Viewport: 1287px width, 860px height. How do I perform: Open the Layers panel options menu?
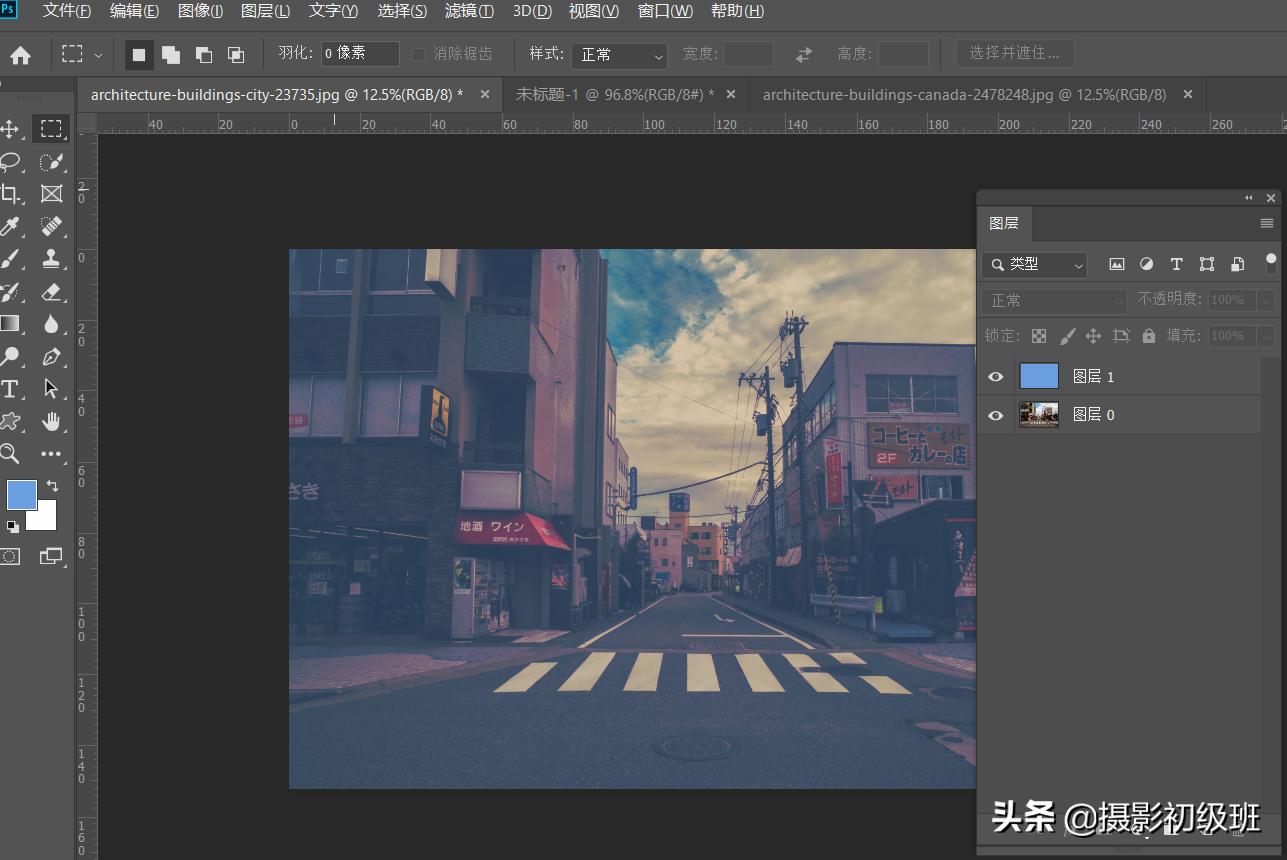pyautogui.click(x=1266, y=223)
